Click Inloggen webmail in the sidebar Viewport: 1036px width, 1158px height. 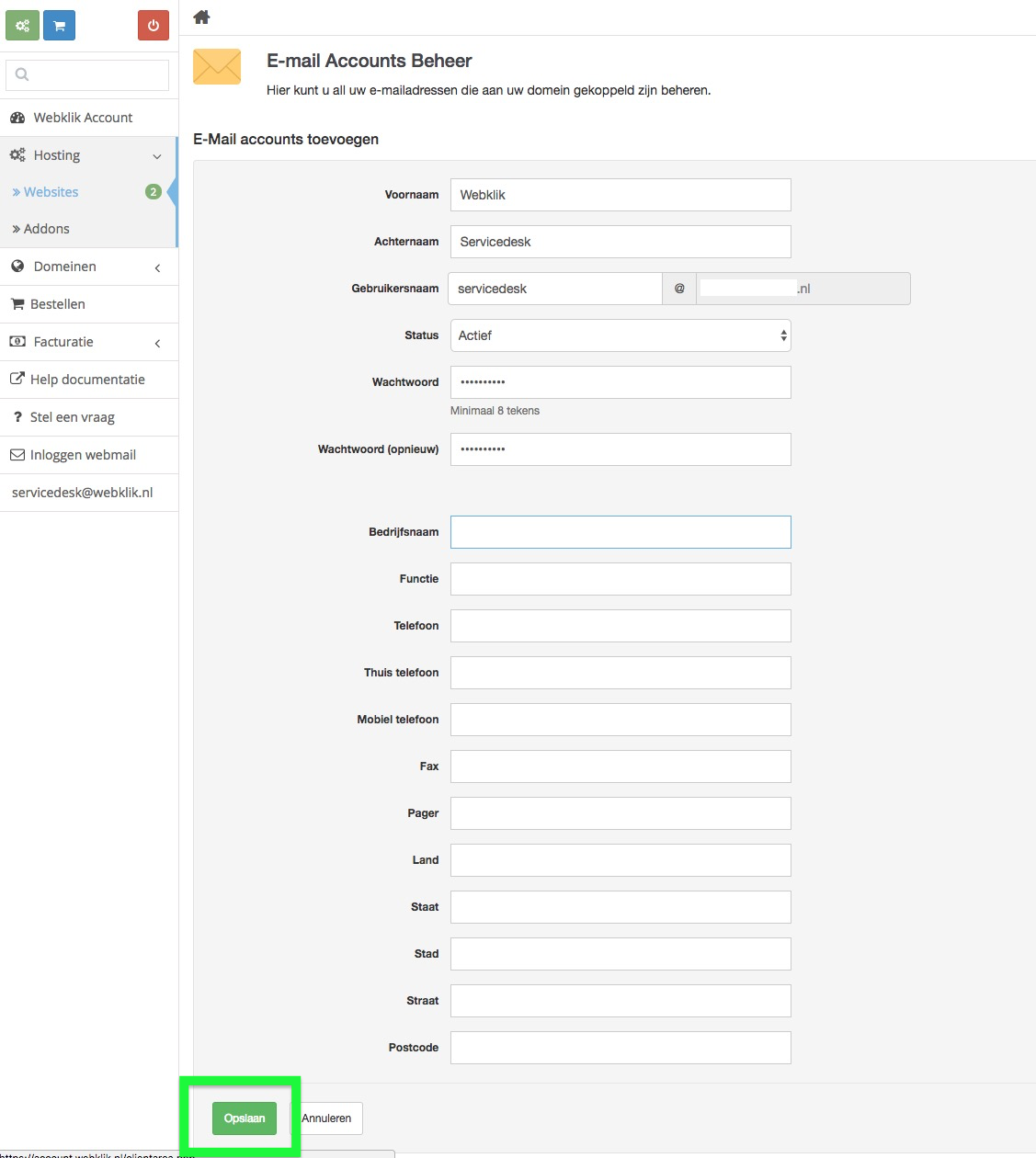pos(83,455)
